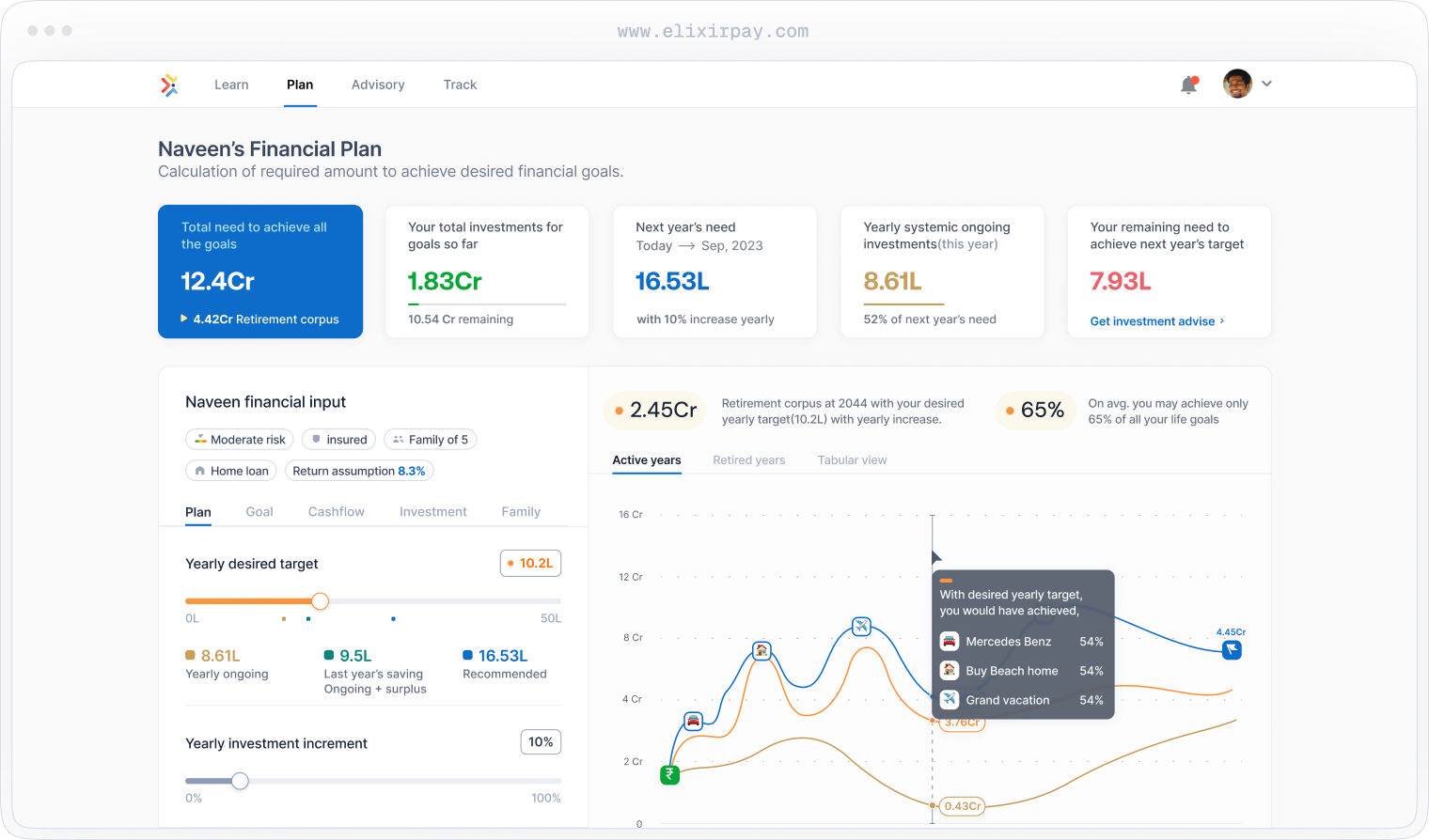Click the Yearly desired target slider handle

[320, 601]
